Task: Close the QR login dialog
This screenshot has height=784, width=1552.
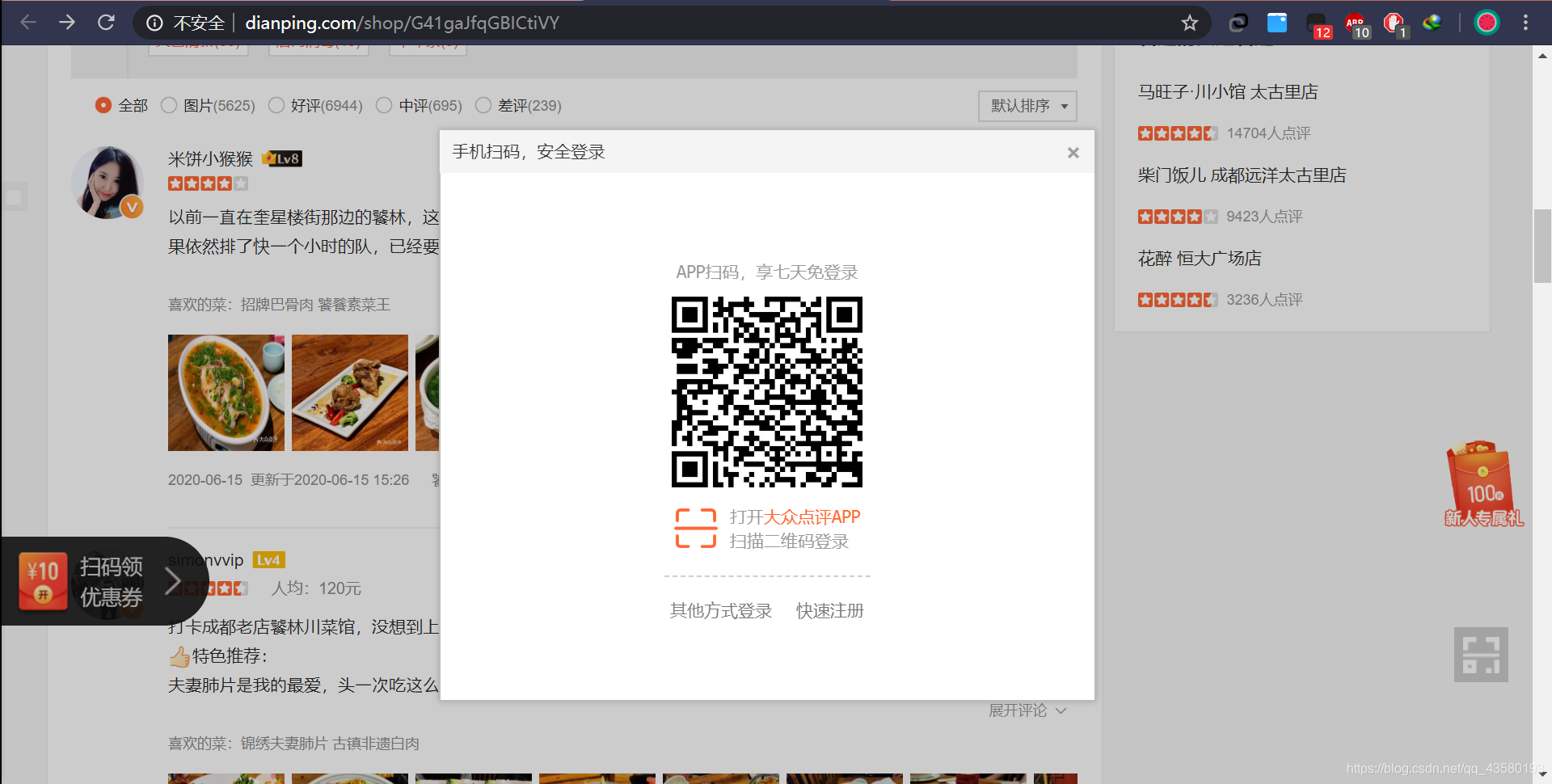Action: (1073, 153)
